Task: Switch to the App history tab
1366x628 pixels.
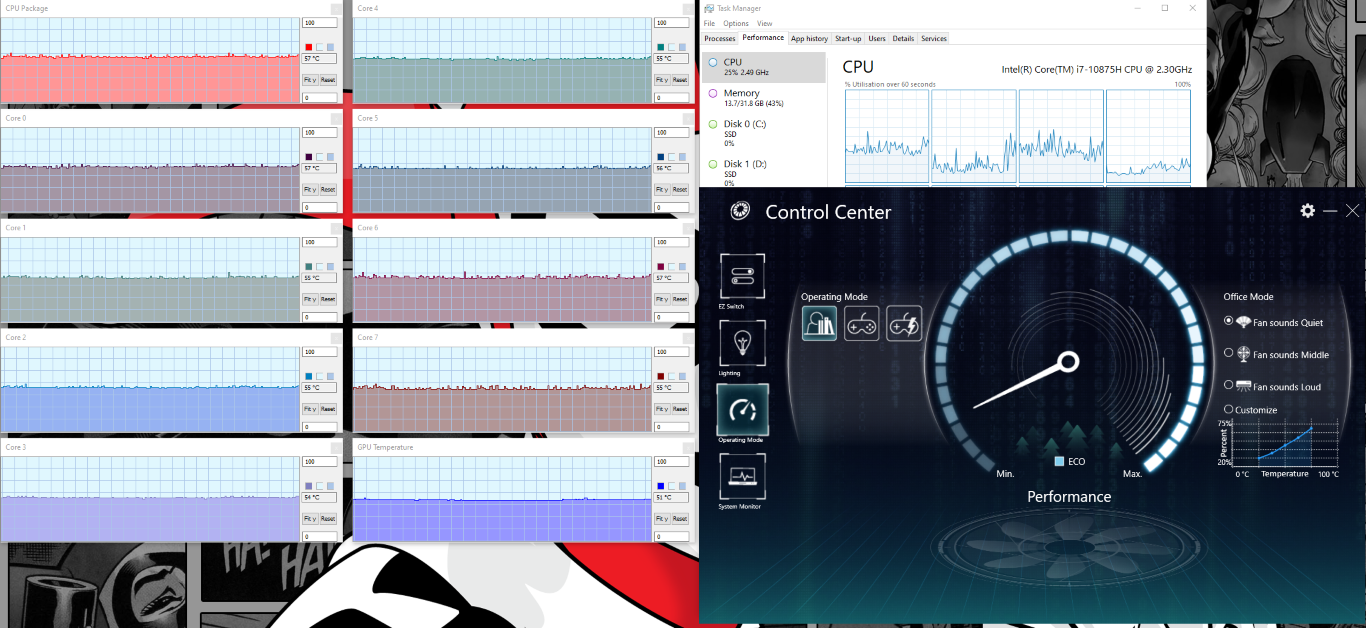Action: pyautogui.click(x=809, y=39)
